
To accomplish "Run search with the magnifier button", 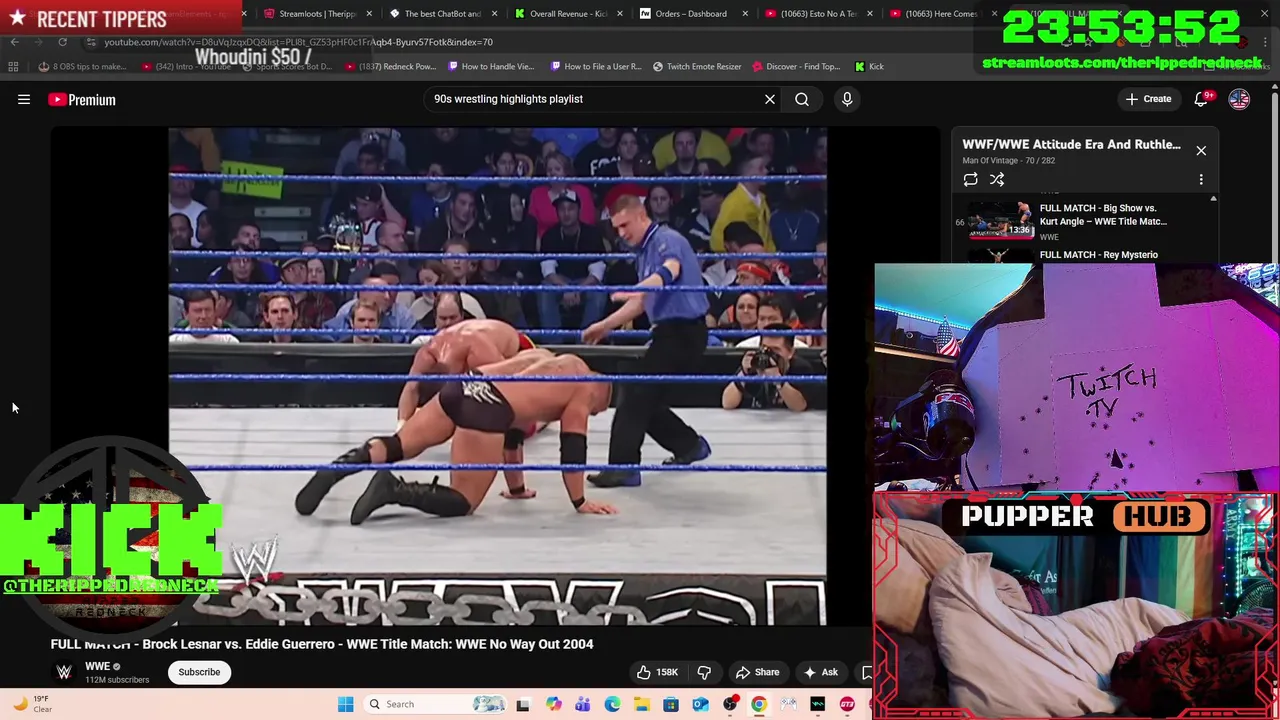I will pos(802,99).
